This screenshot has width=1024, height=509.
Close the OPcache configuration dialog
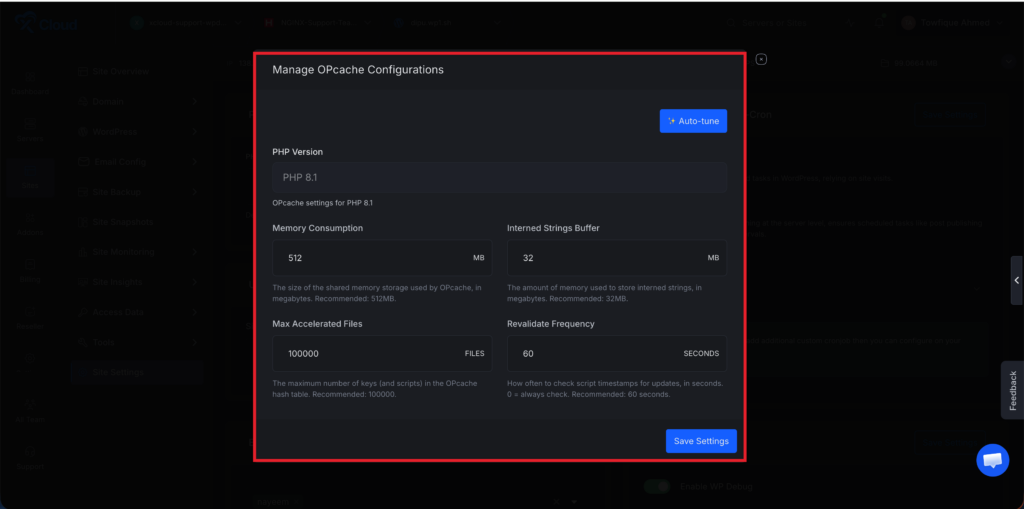[761, 59]
